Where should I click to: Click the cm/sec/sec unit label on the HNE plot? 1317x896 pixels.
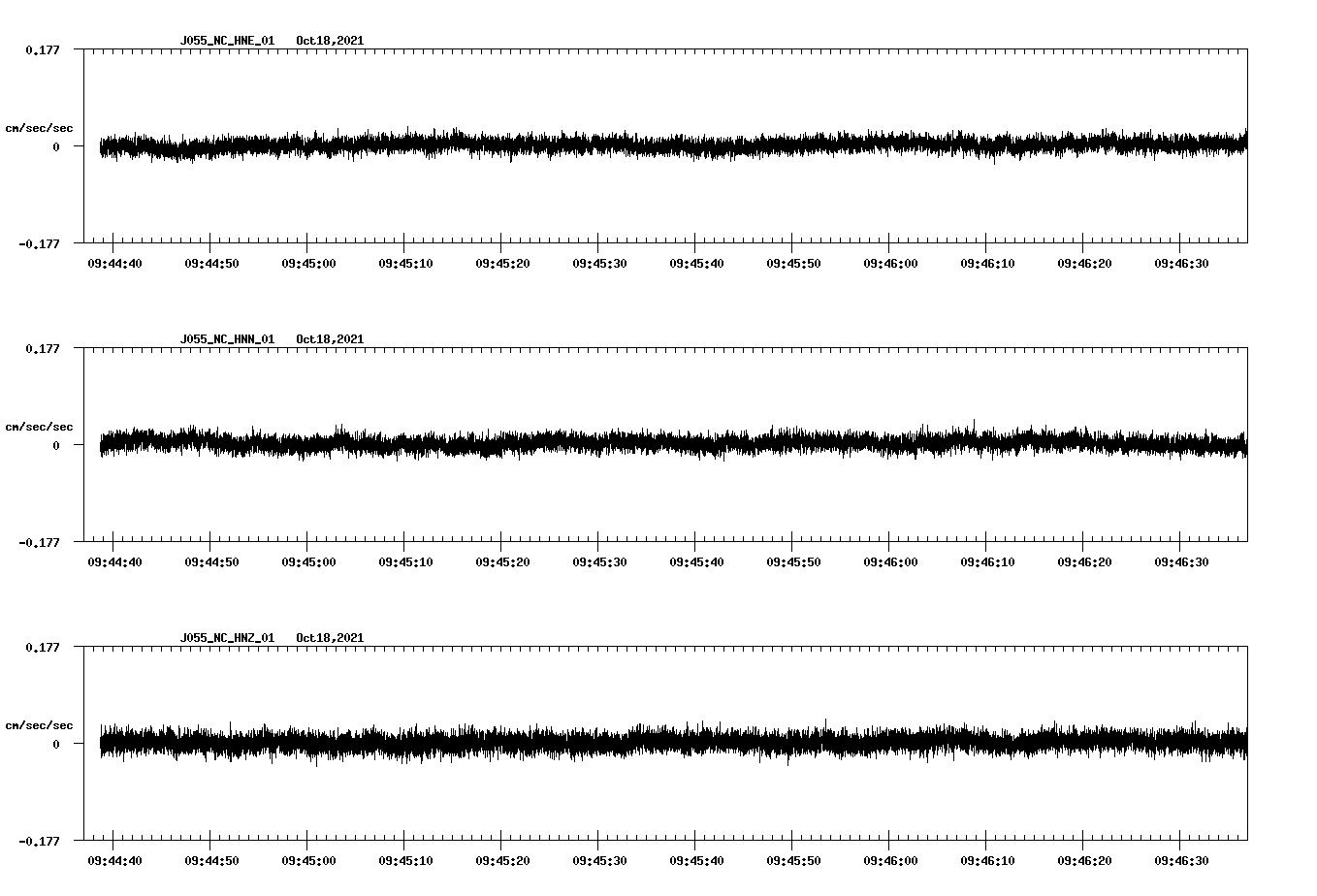[39, 128]
